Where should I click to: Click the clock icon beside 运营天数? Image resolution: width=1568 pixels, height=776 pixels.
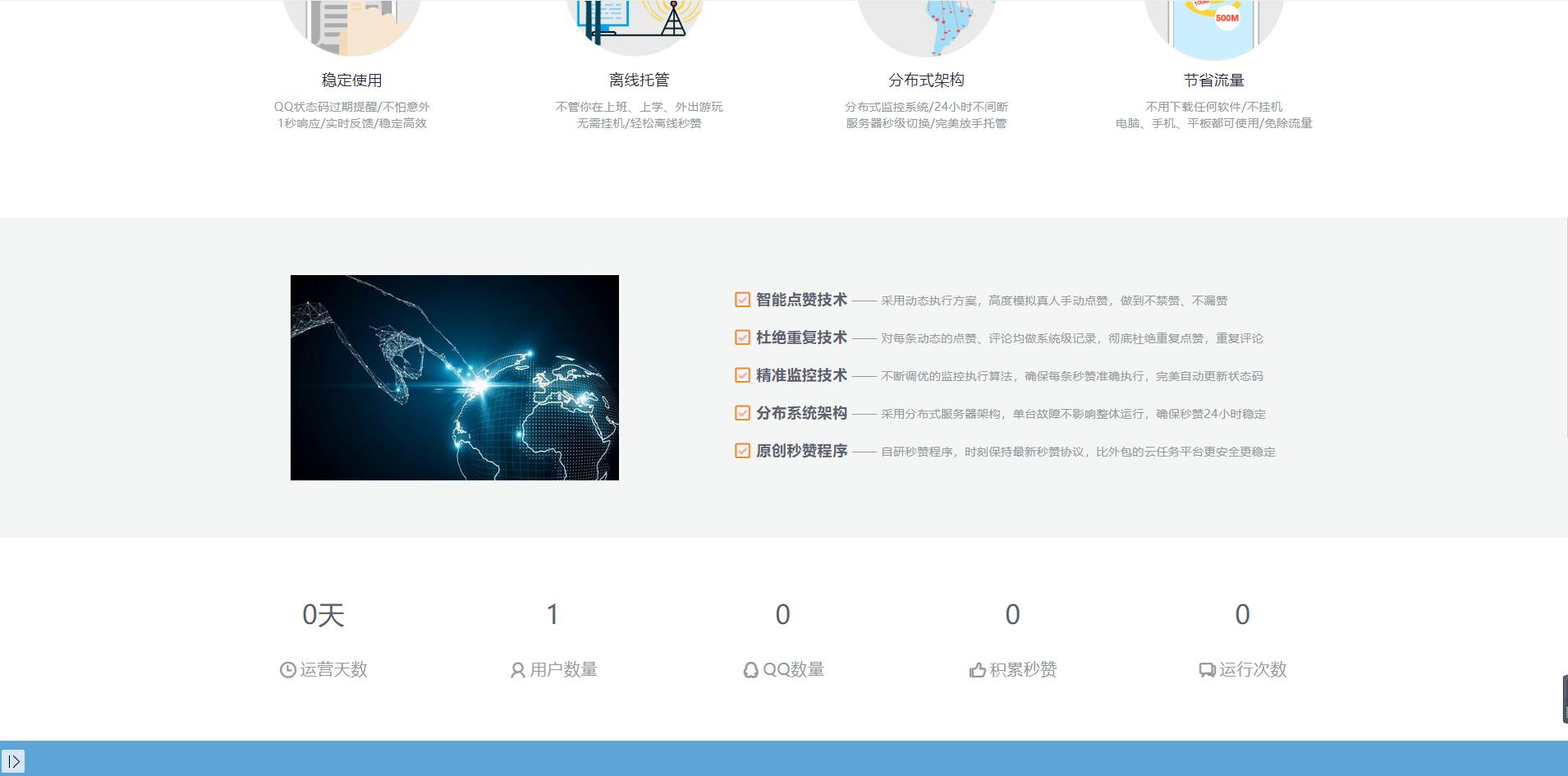287,670
